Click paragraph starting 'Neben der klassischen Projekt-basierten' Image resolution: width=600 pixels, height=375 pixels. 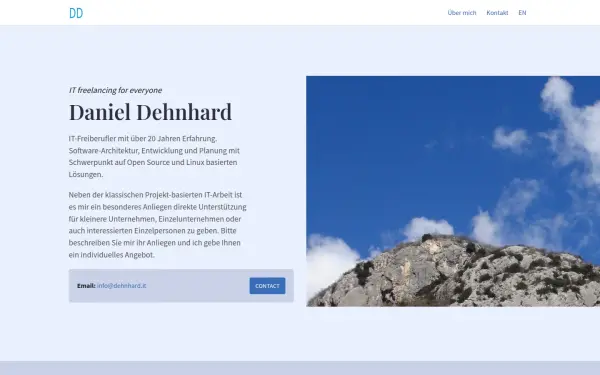pos(158,225)
